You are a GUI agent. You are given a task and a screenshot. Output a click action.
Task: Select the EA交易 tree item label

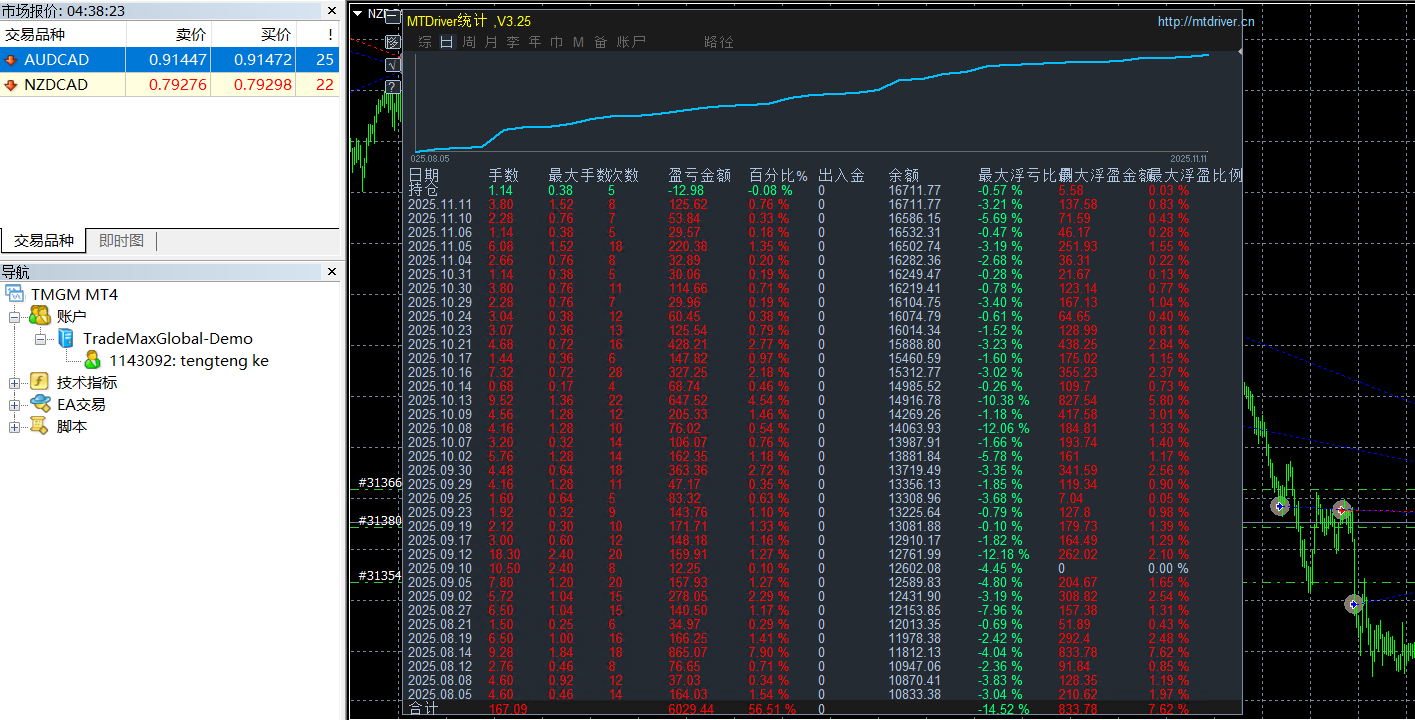click(x=81, y=404)
